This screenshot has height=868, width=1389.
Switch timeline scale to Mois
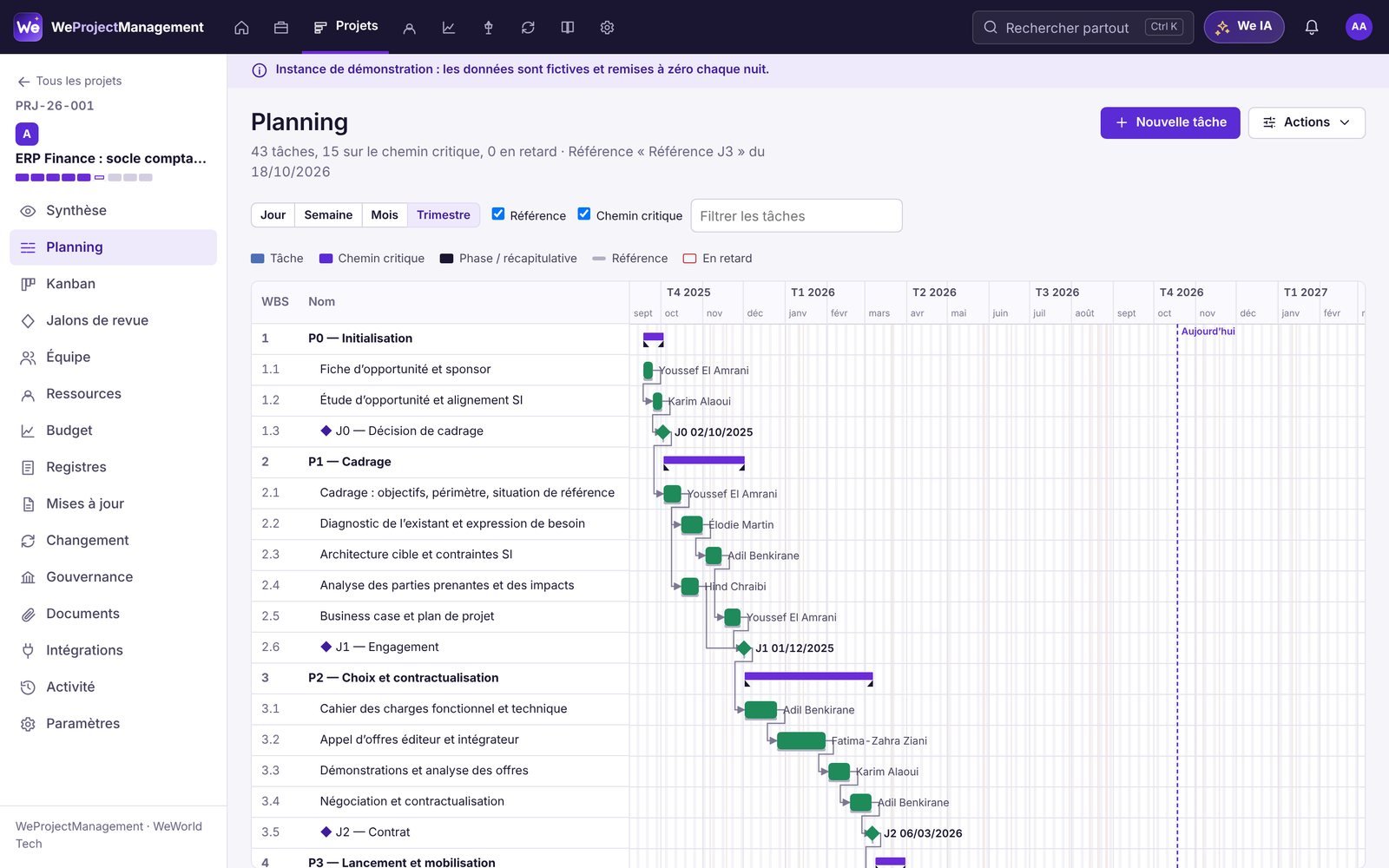[x=385, y=215]
